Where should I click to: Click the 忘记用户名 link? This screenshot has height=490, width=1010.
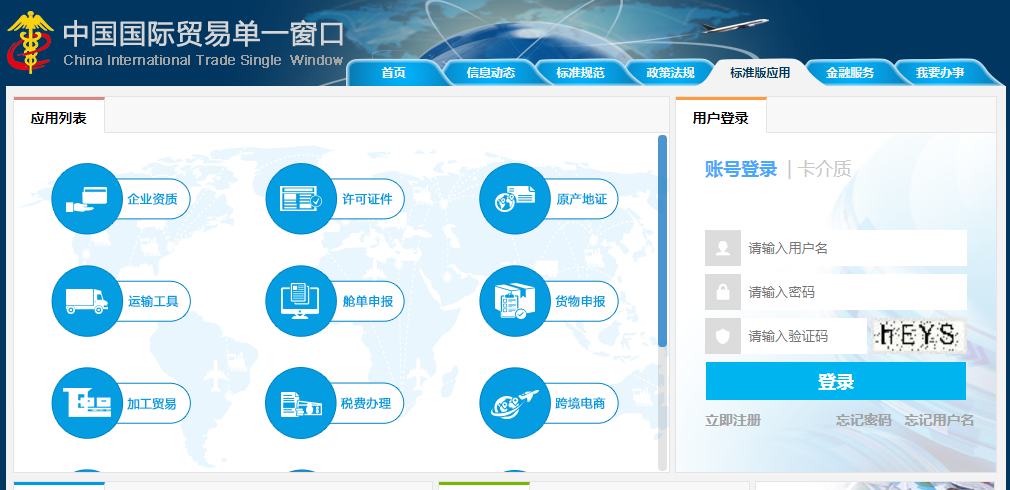[x=939, y=420]
